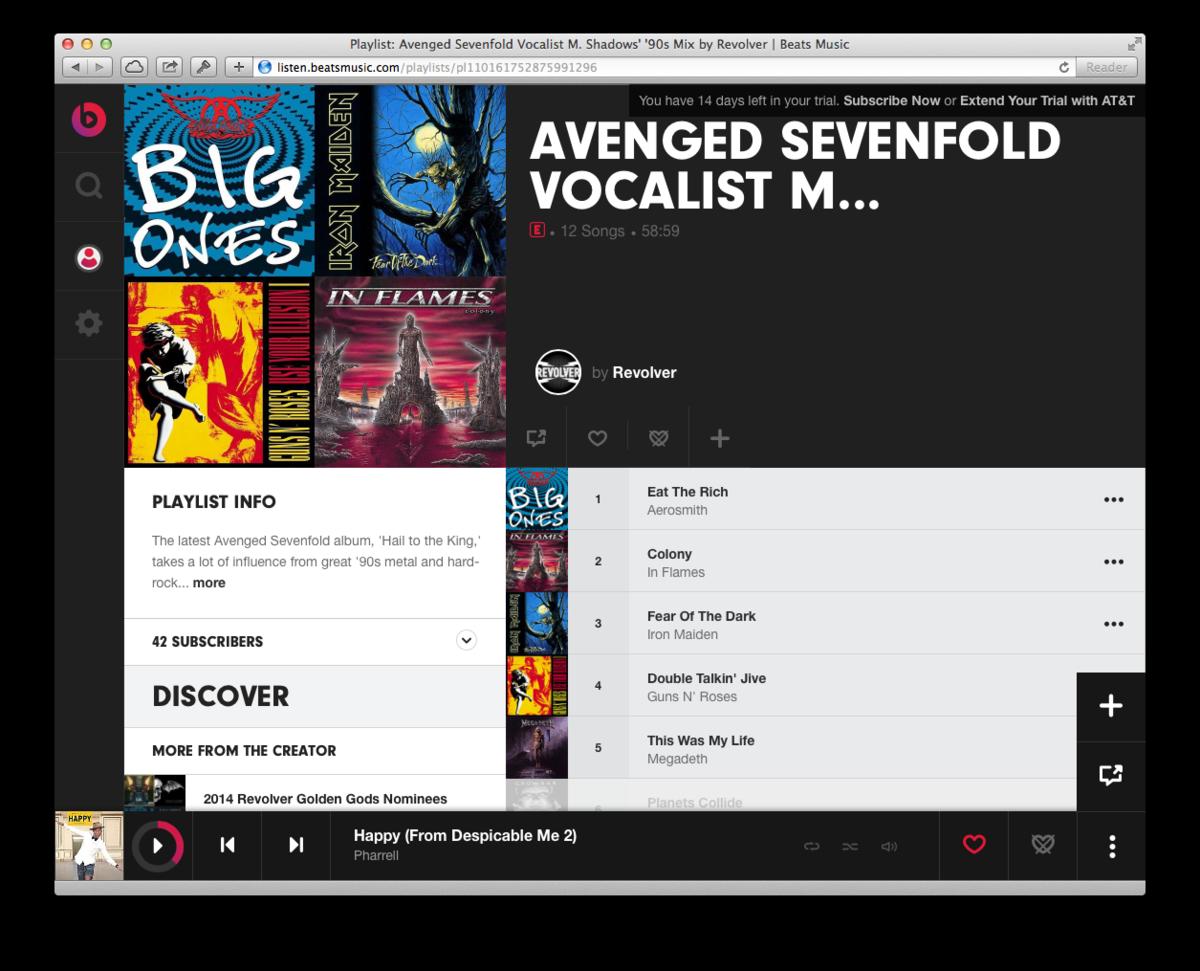Open the player bar vertical dots menu
The image size is (1200, 971).
(1112, 846)
